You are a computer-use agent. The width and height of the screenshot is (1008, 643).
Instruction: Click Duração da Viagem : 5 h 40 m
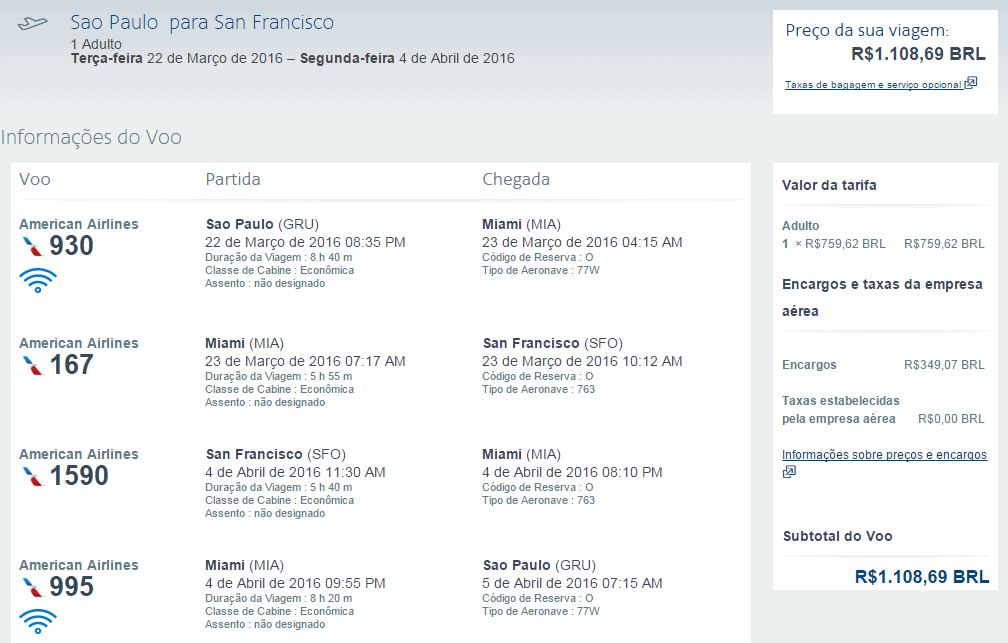(278, 487)
